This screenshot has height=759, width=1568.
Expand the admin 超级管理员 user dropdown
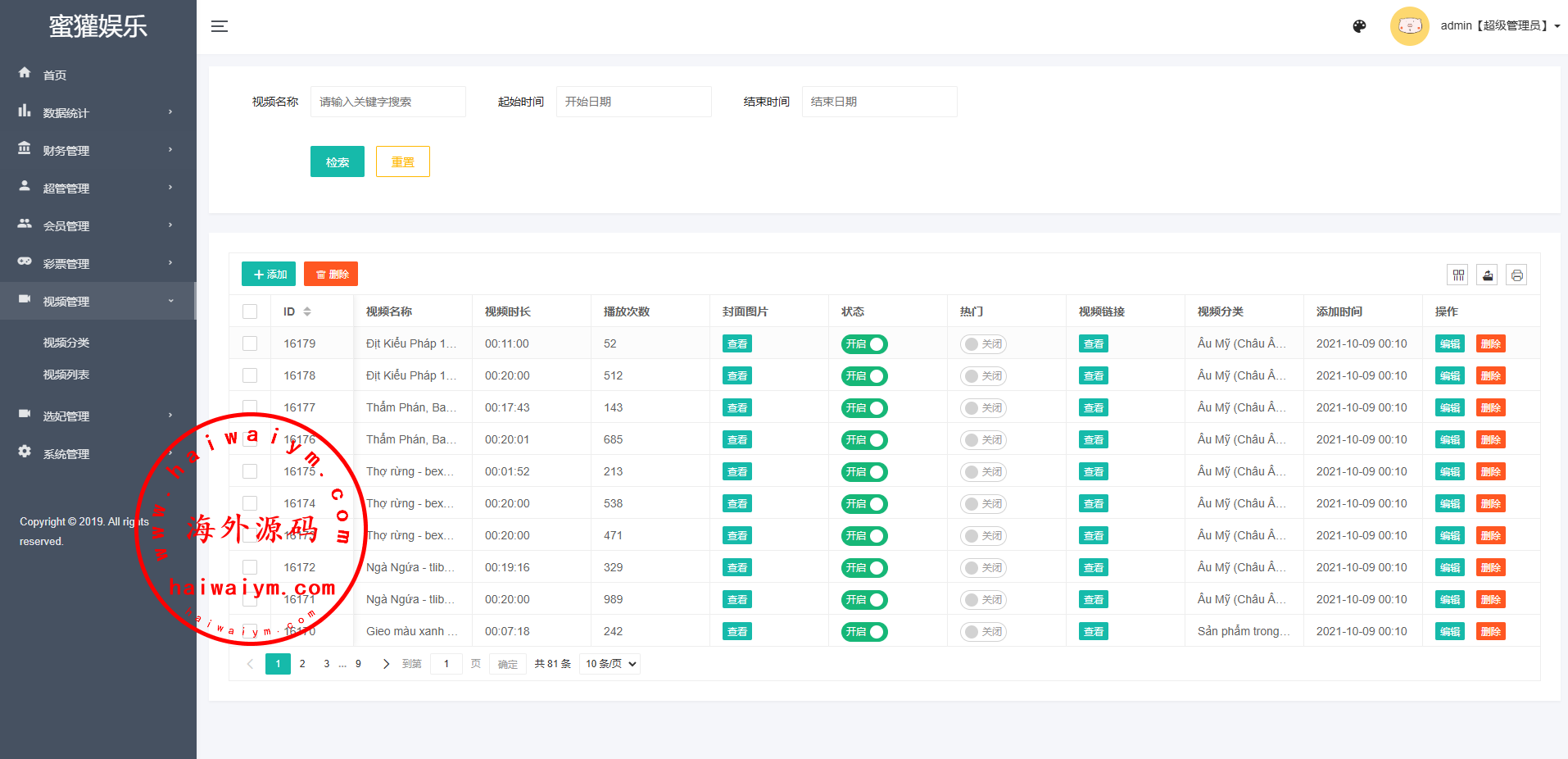coord(1499,26)
